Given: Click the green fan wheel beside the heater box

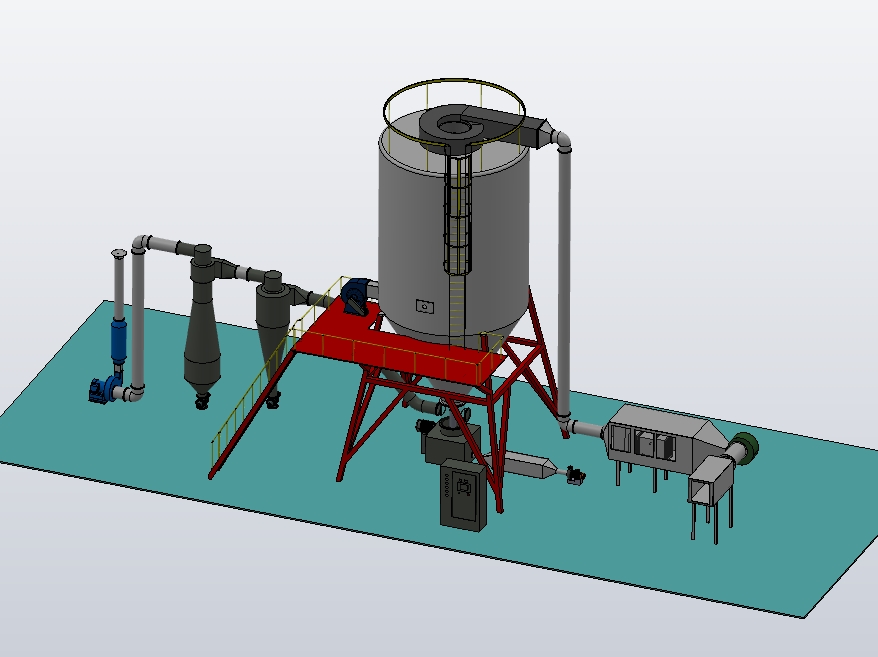Looking at the screenshot, I should click(747, 448).
